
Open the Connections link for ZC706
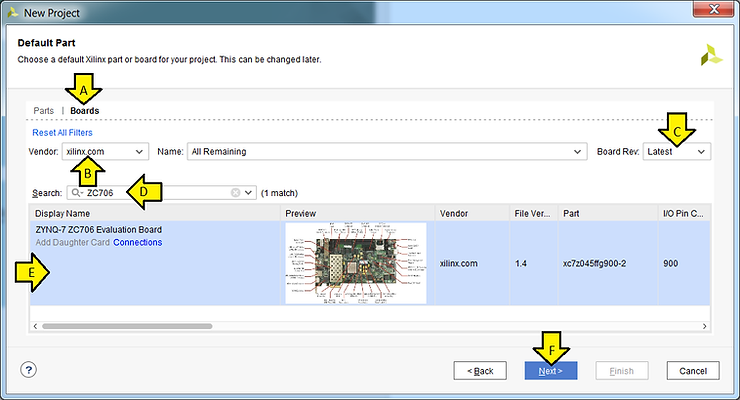pos(137,243)
